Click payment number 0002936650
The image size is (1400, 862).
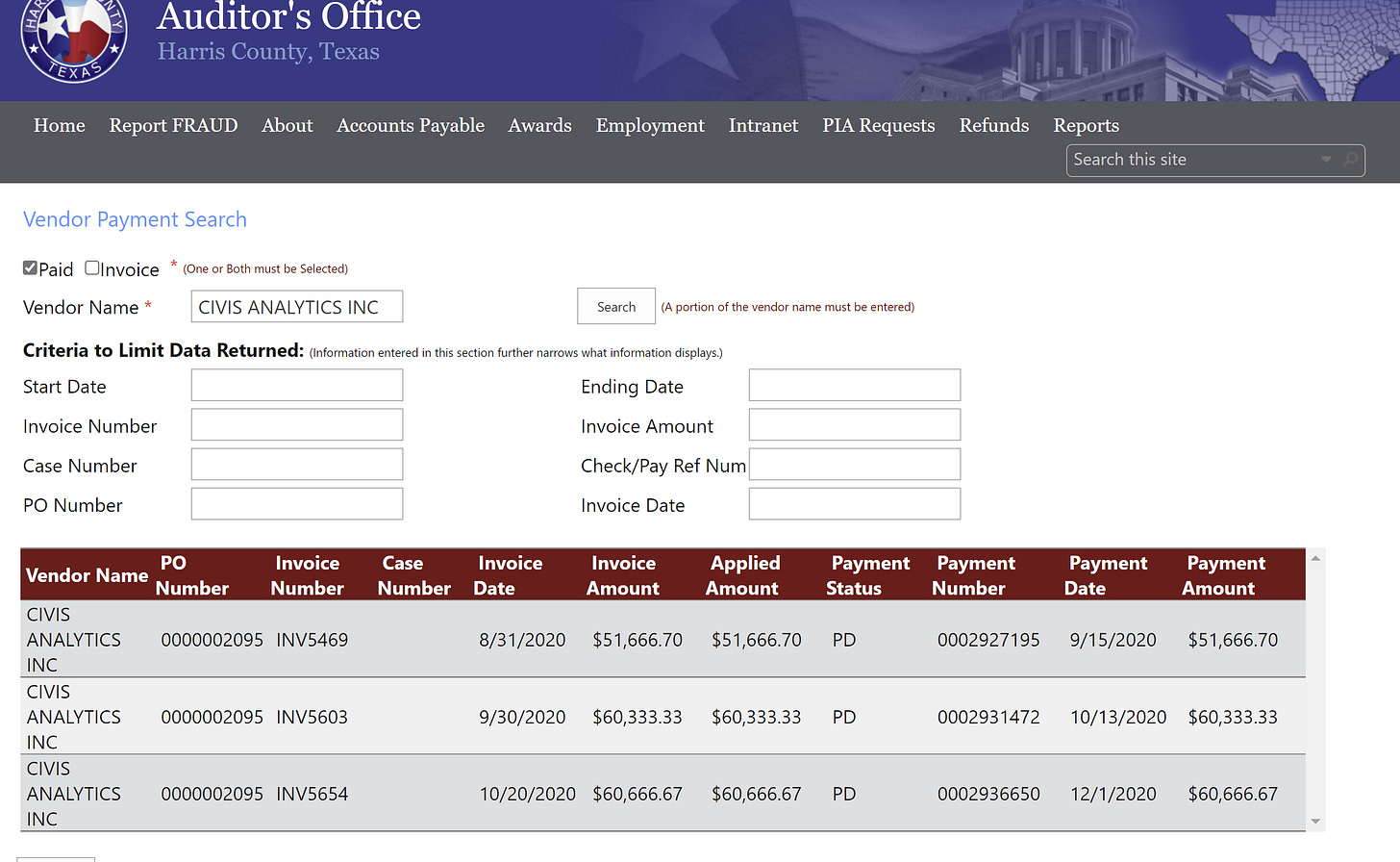[x=988, y=794]
